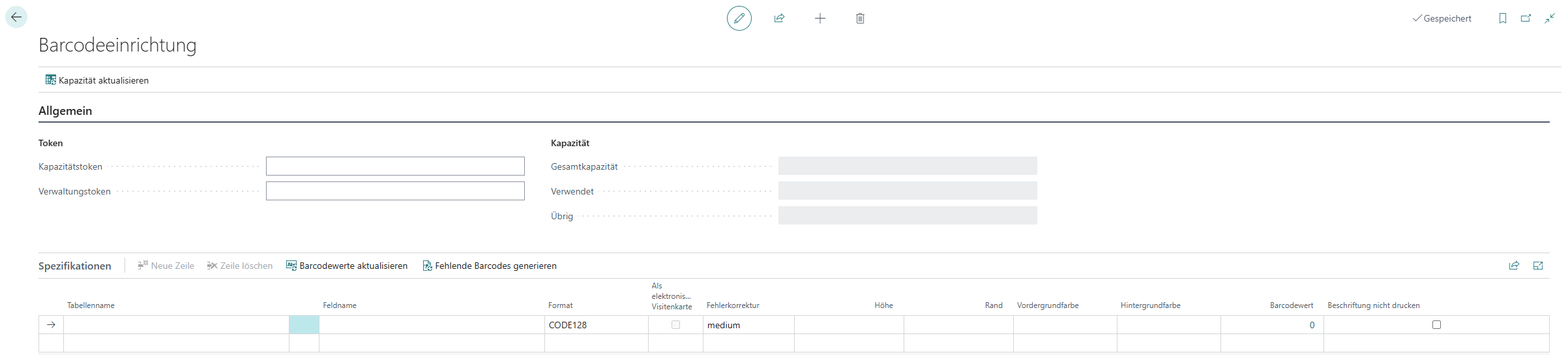Select the Verwendet read-only field
The height and width of the screenshot is (355, 1568).
[908, 191]
